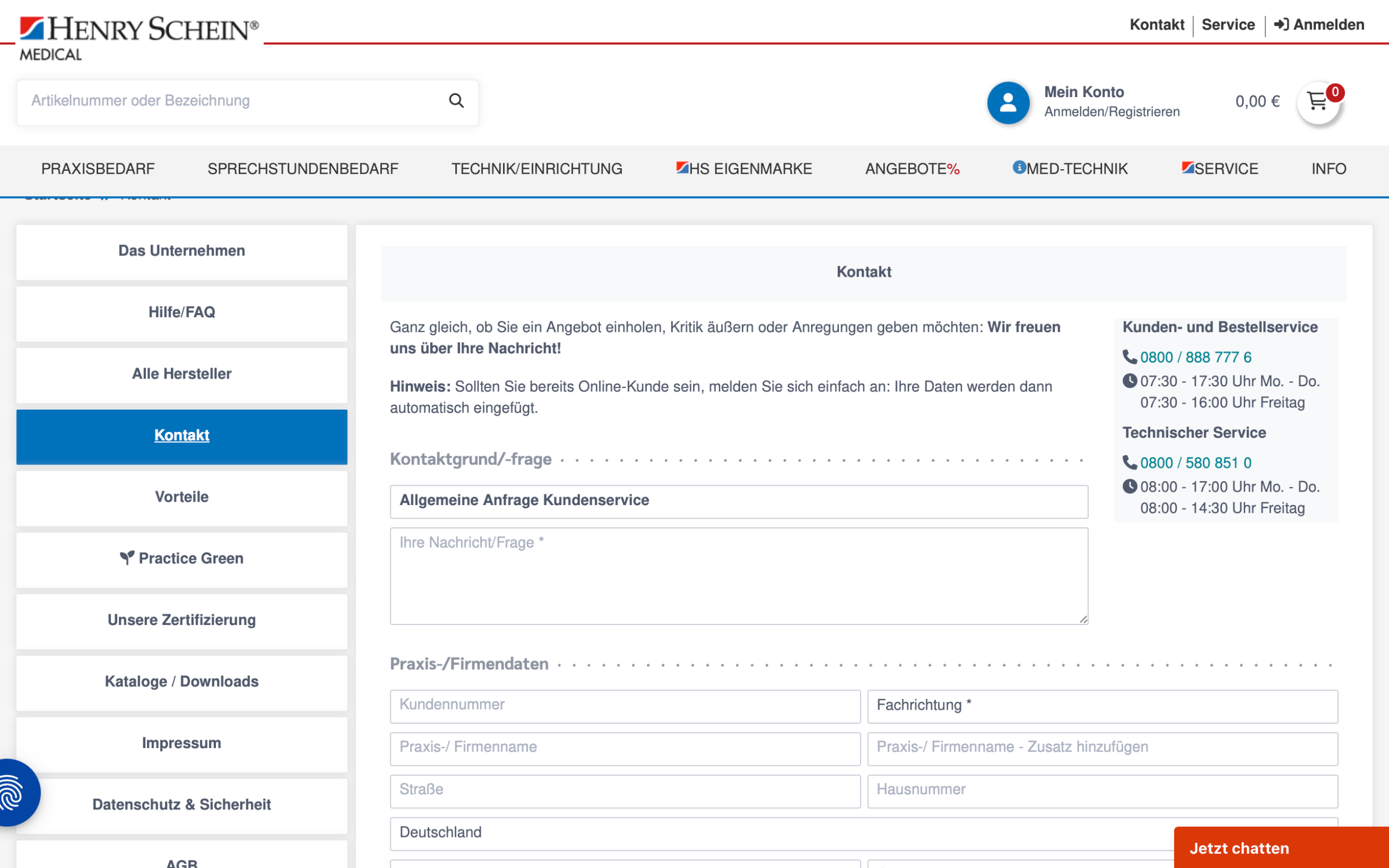
Task: Open the shopping cart icon
Action: (x=1318, y=102)
